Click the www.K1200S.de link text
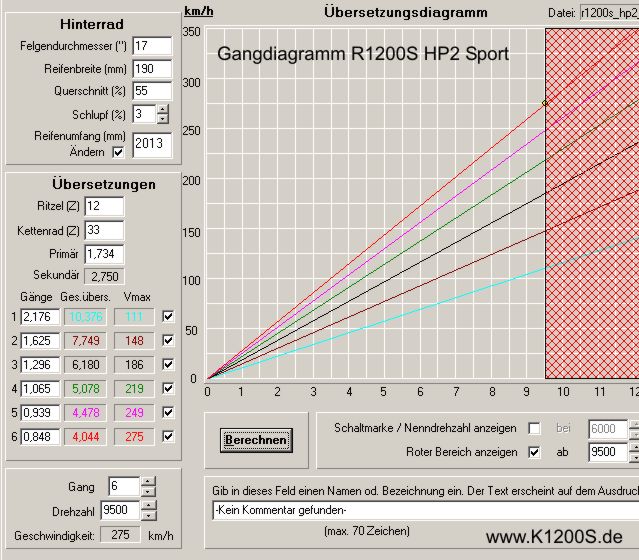Image resolution: width=639 pixels, height=560 pixels. [x=554, y=537]
